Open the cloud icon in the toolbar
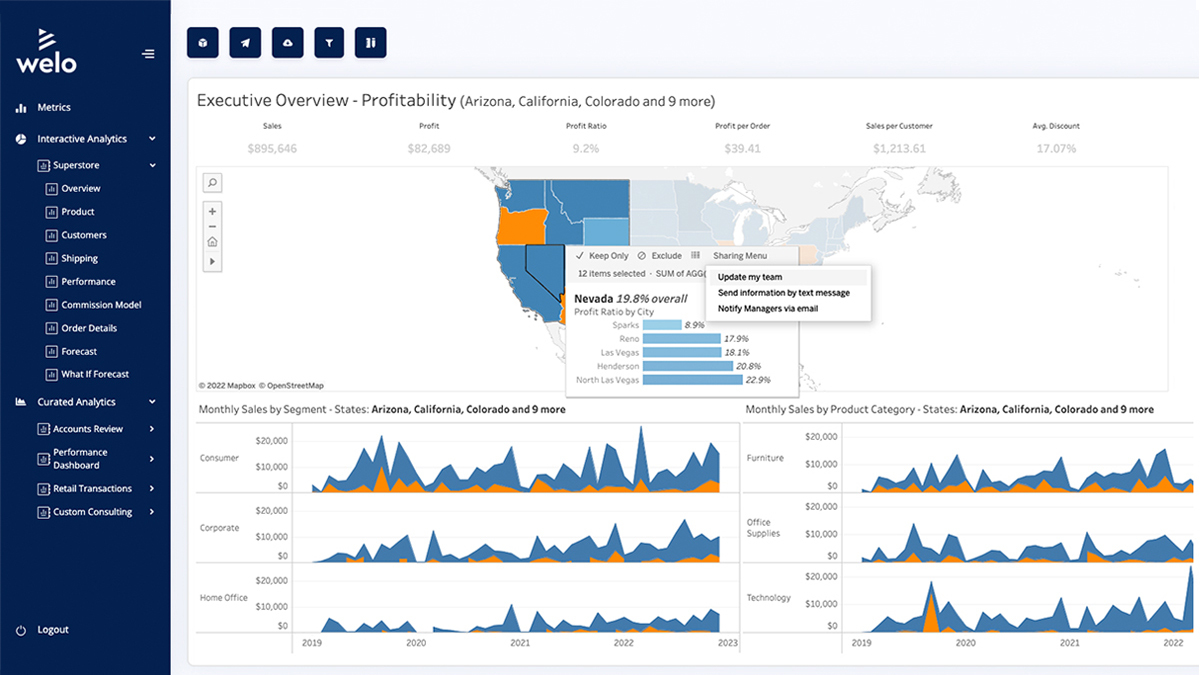 coord(287,42)
